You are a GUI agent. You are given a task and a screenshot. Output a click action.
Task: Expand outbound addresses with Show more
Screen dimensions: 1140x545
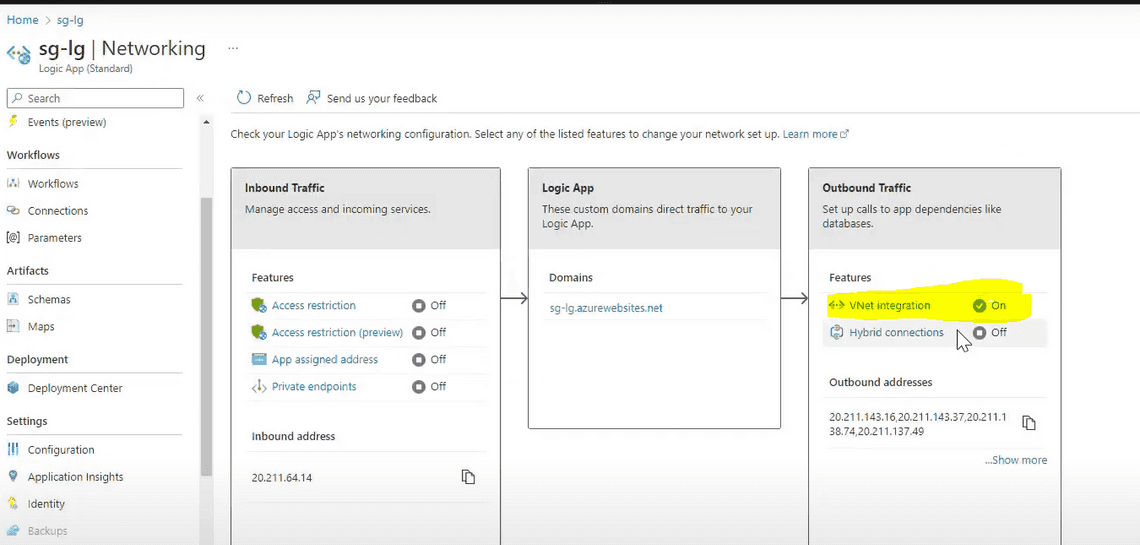(x=1016, y=460)
